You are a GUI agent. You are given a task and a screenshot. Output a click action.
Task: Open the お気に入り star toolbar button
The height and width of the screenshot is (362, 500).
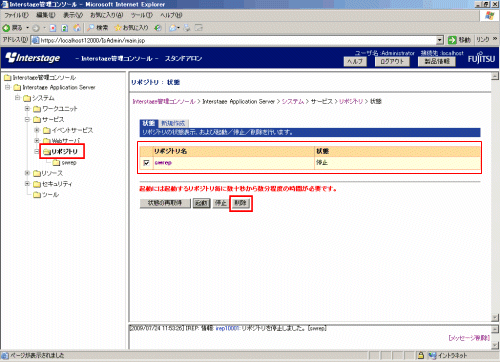(131, 28)
